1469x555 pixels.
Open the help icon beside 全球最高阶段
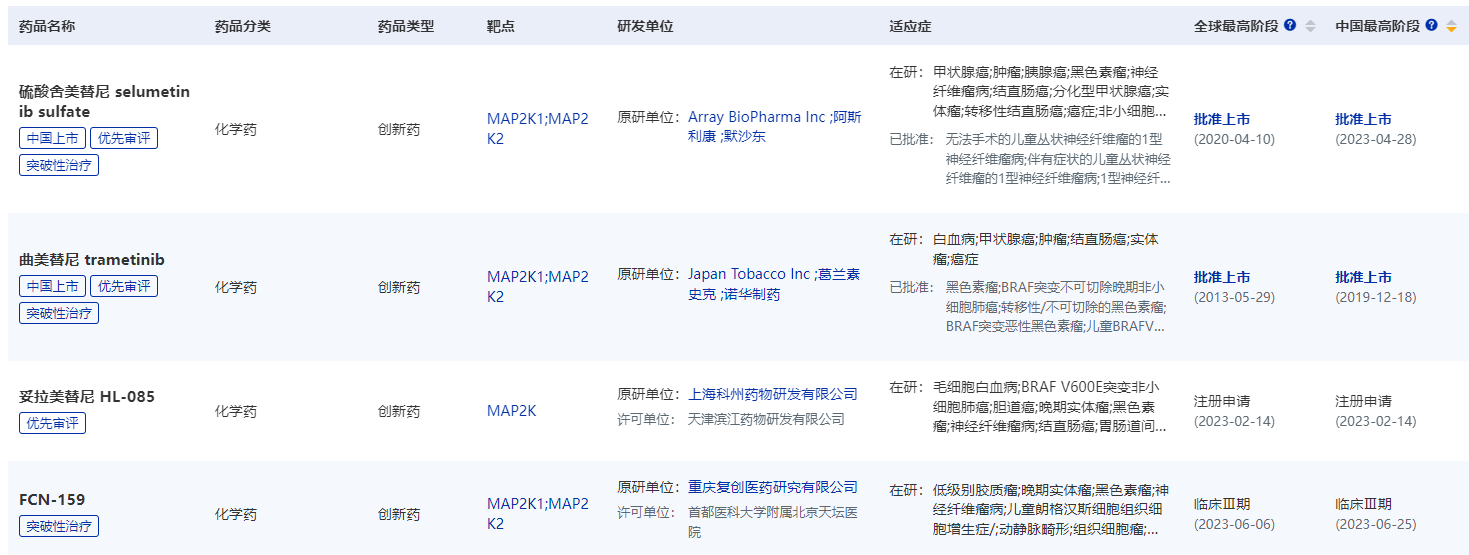pyautogui.click(x=1290, y=25)
